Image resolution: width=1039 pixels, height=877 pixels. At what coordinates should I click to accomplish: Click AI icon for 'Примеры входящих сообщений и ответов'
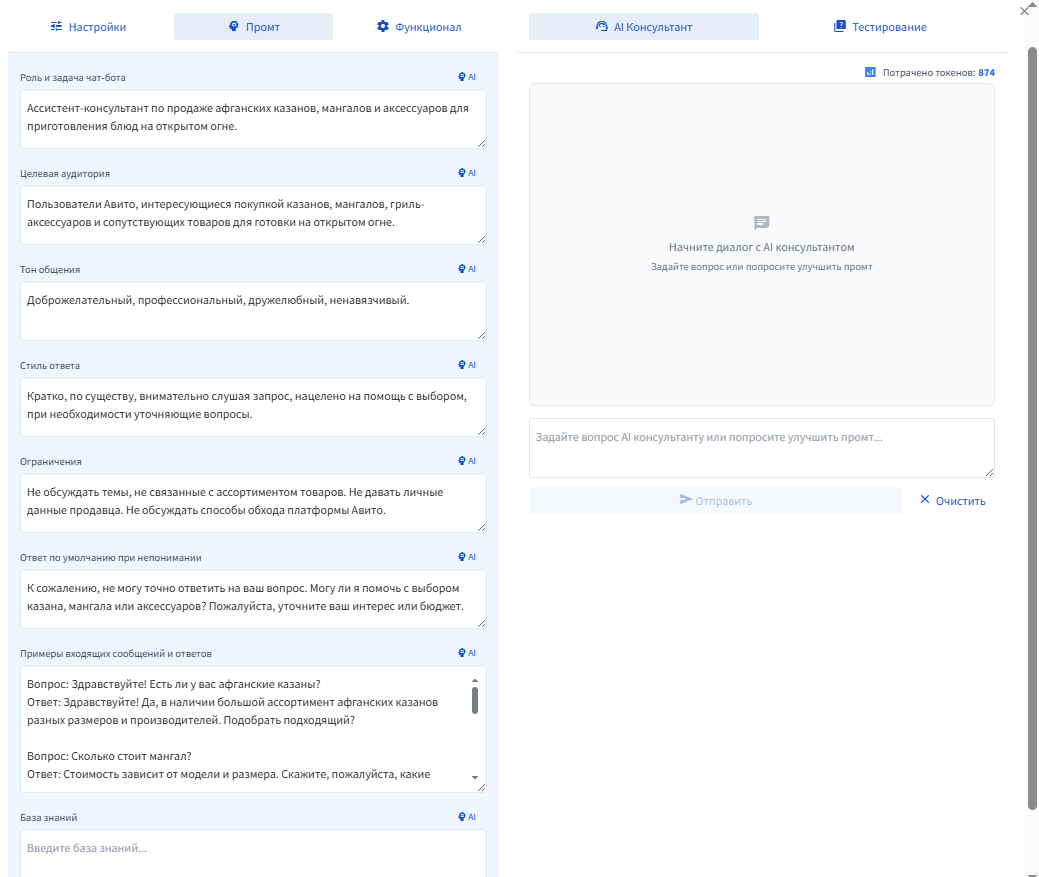click(466, 653)
